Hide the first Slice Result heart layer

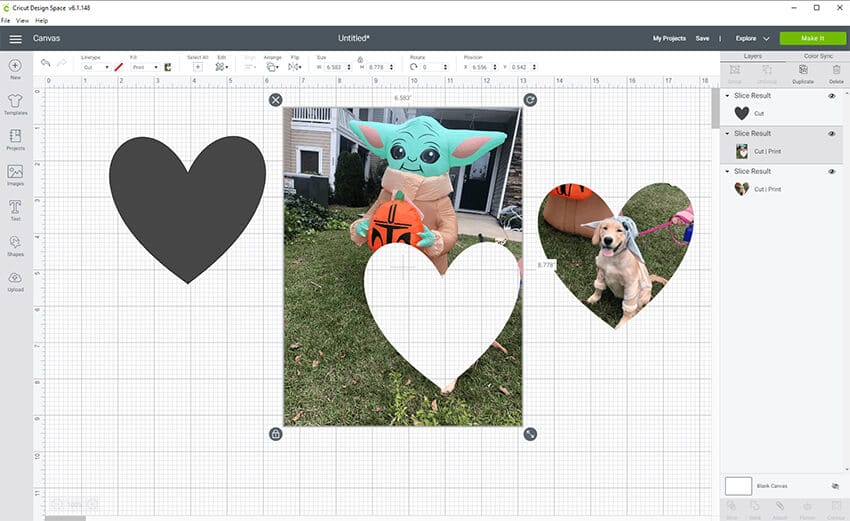pyautogui.click(x=832, y=96)
